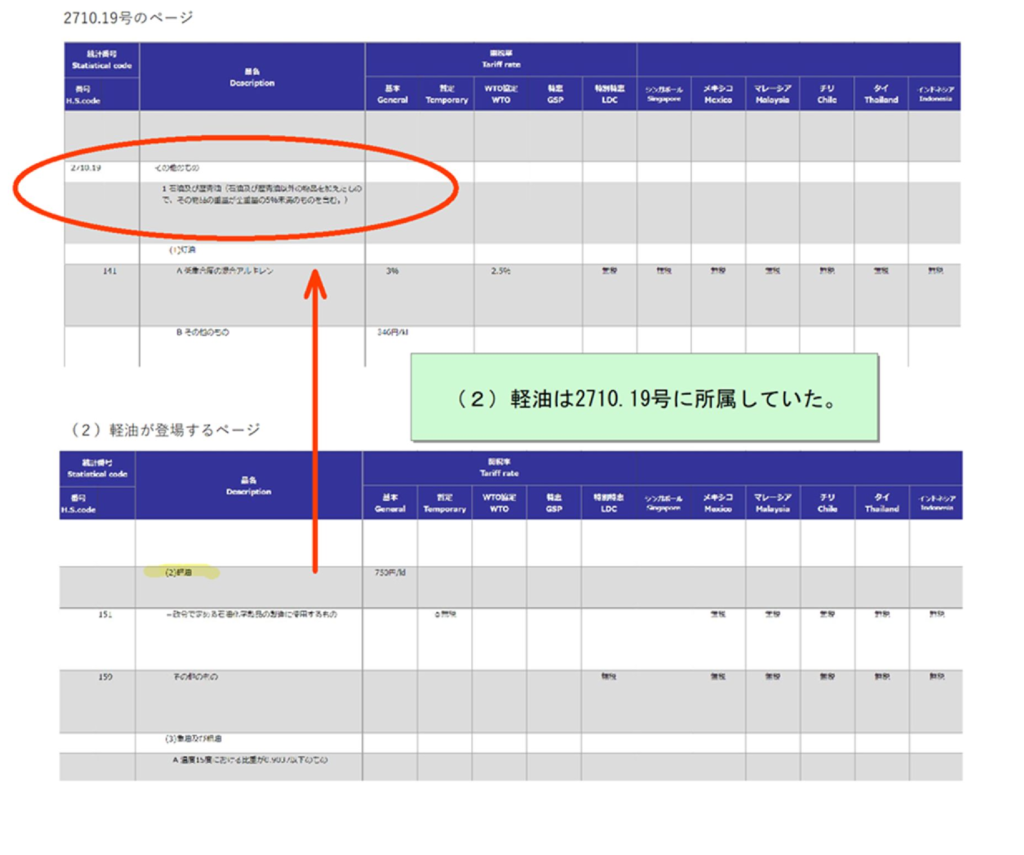The height and width of the screenshot is (855, 1024).
Task: Click the green note about 軽油 2710.19号
Action: 645,397
